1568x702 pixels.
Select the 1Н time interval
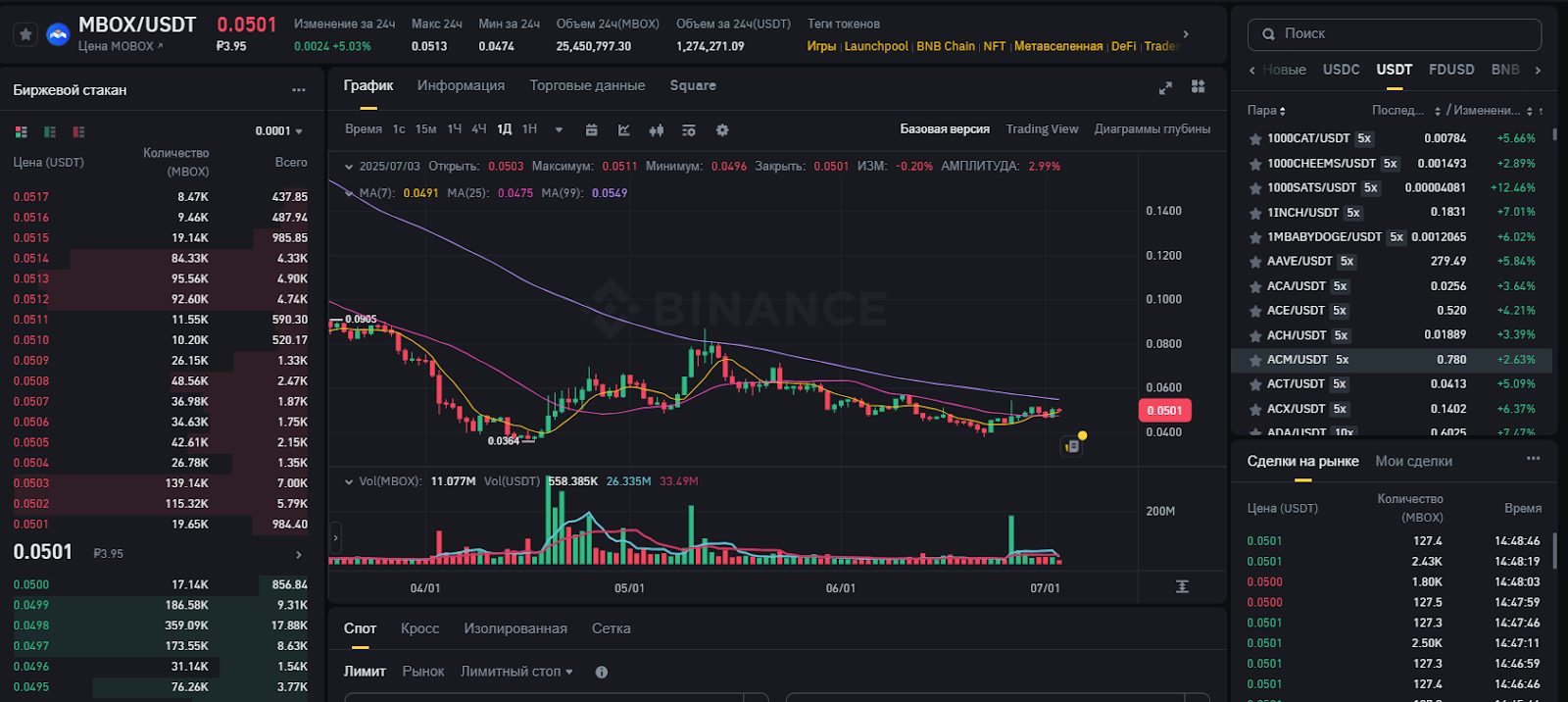click(529, 129)
